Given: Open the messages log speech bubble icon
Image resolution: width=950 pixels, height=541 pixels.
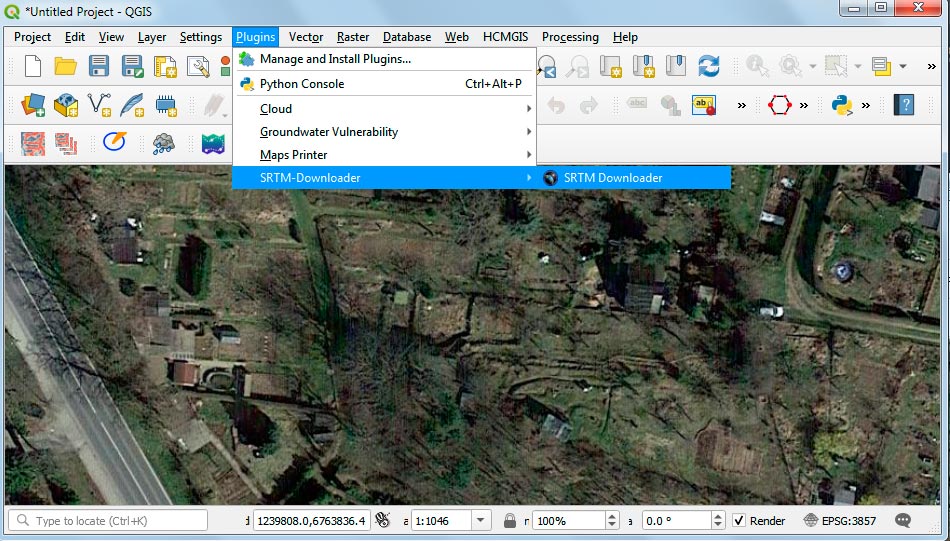Looking at the screenshot, I should tap(903, 520).
